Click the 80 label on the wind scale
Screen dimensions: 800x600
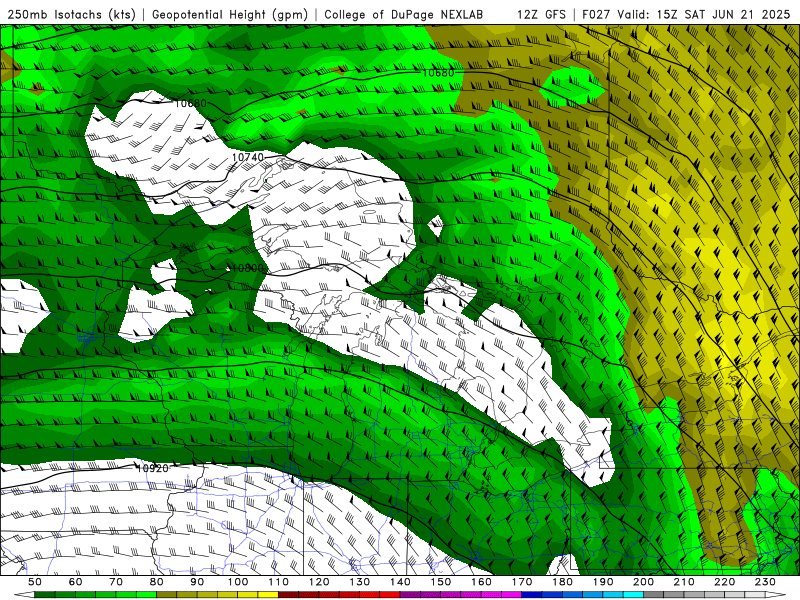(x=157, y=582)
